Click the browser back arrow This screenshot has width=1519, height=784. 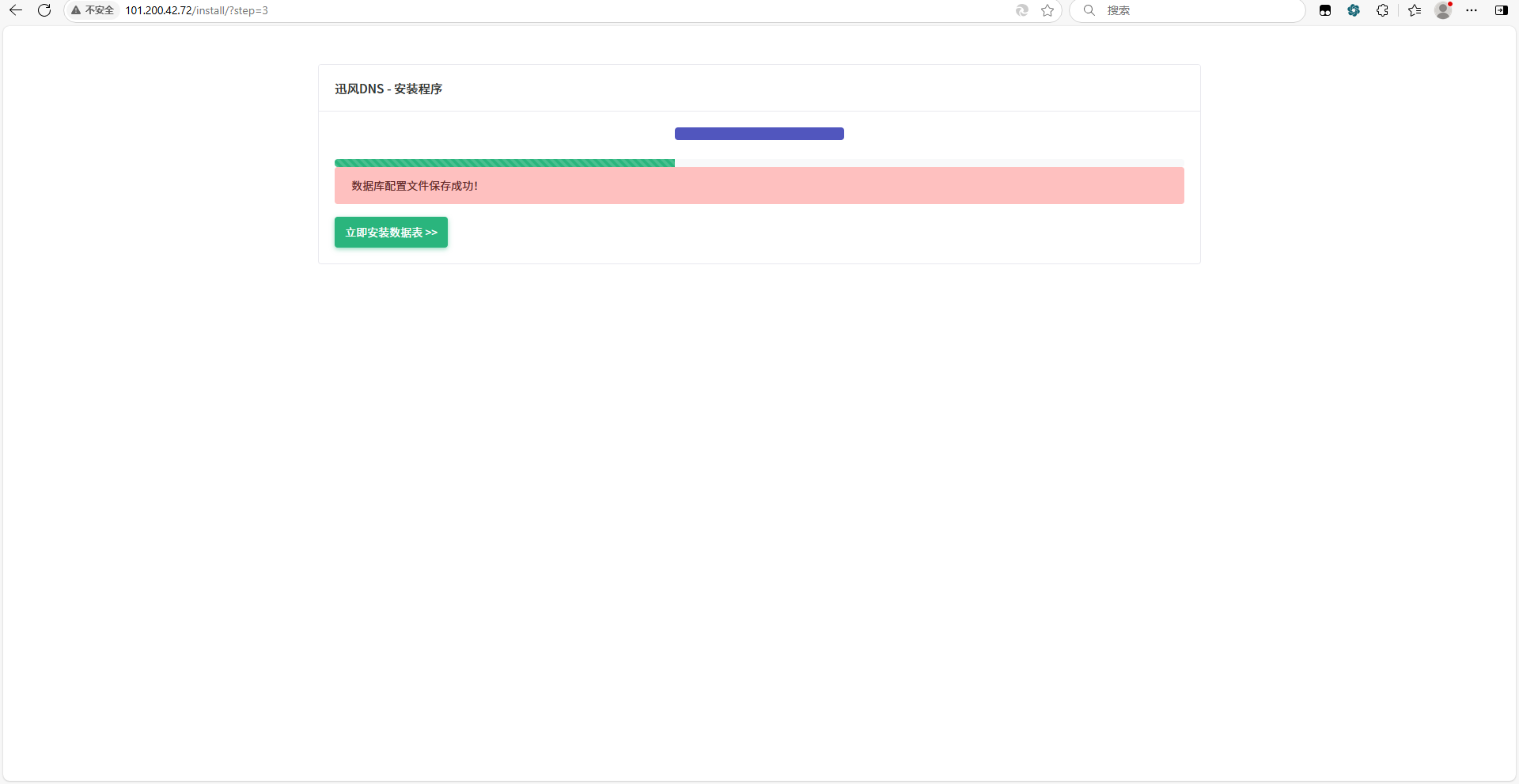pos(15,10)
